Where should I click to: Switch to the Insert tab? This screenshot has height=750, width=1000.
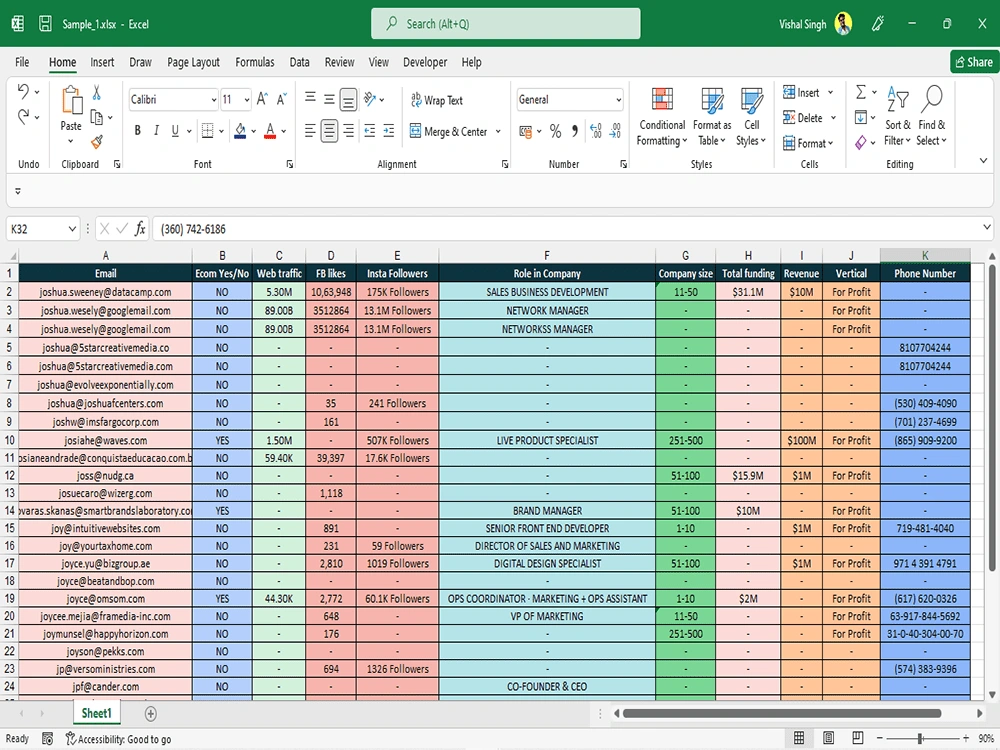tap(102, 62)
